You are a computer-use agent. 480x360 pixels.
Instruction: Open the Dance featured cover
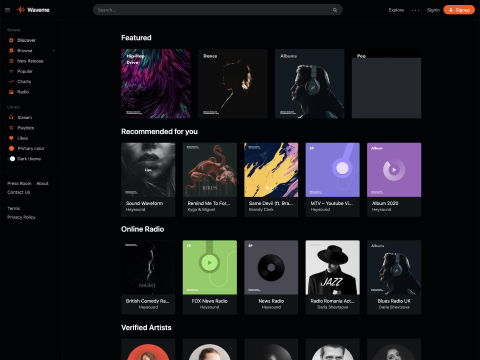pyautogui.click(x=233, y=84)
